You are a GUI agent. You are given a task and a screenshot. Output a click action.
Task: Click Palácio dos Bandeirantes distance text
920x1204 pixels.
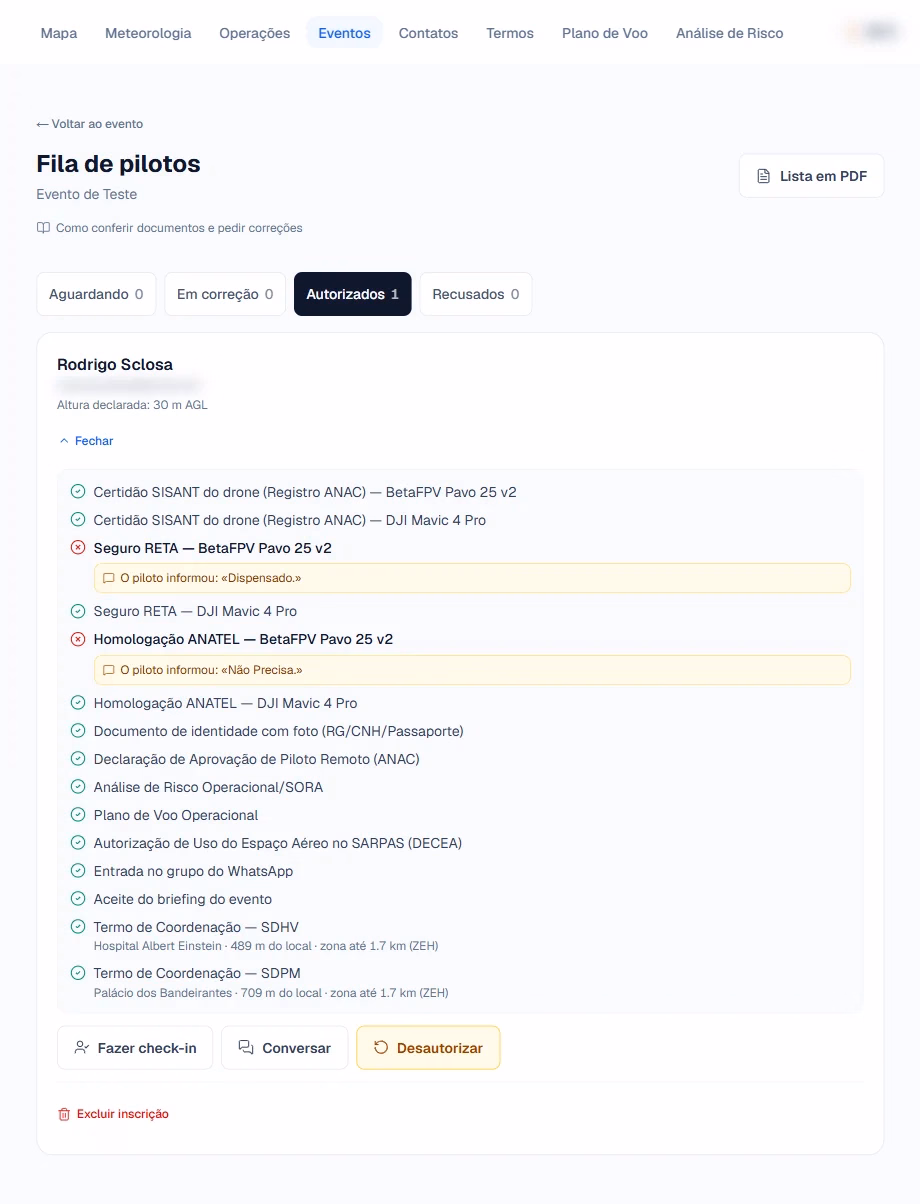click(271, 993)
